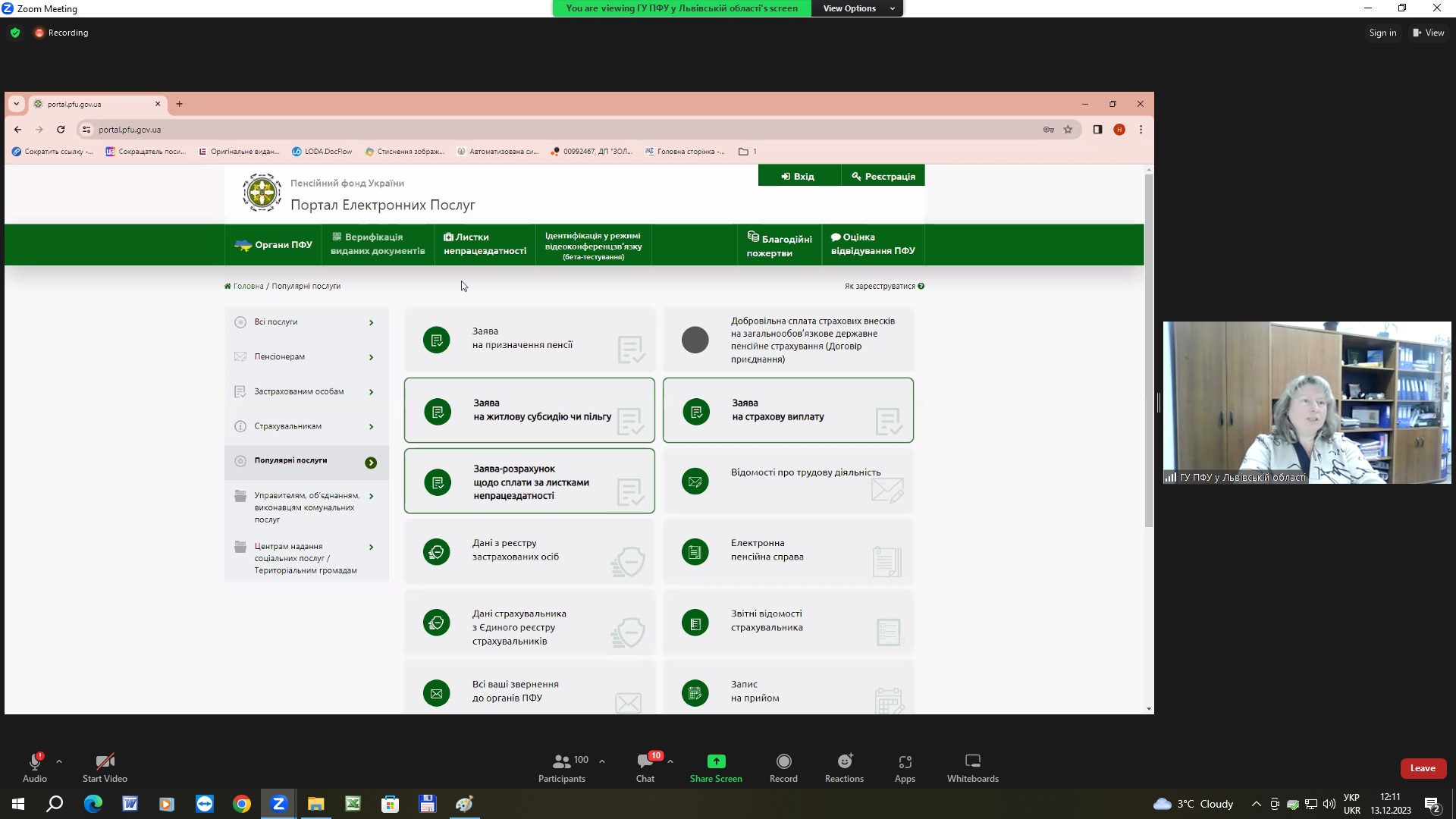Open the Chat panel
Screen dimensions: 1456x819
tap(645, 761)
